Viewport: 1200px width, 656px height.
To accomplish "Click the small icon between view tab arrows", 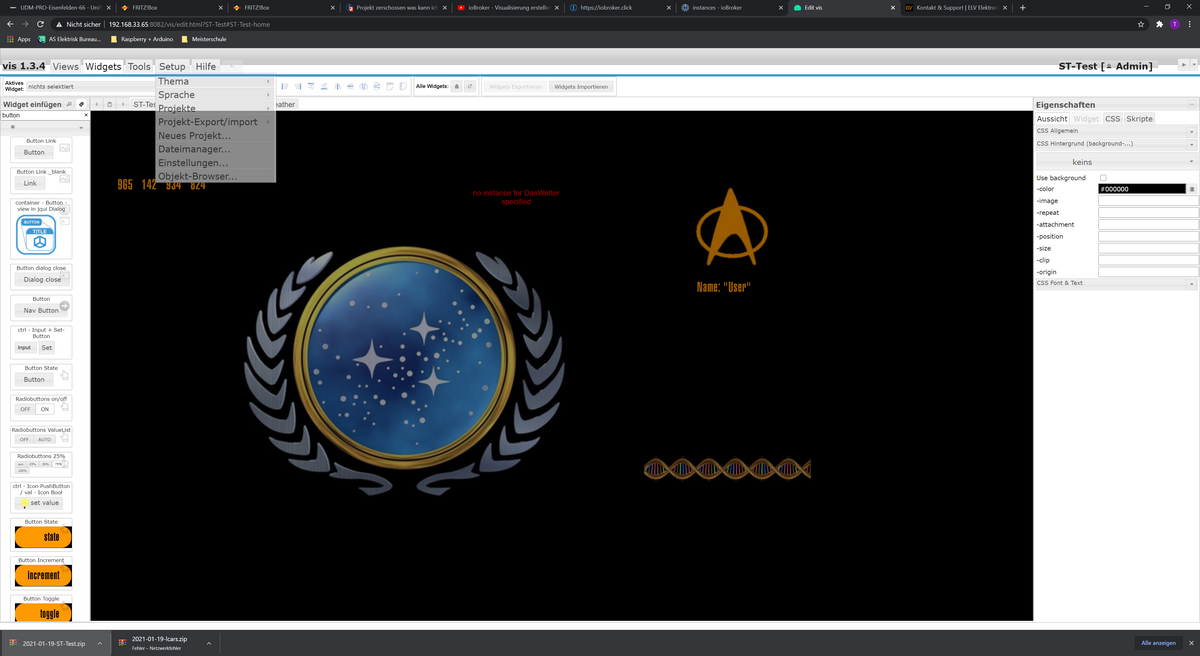I will (109, 104).
